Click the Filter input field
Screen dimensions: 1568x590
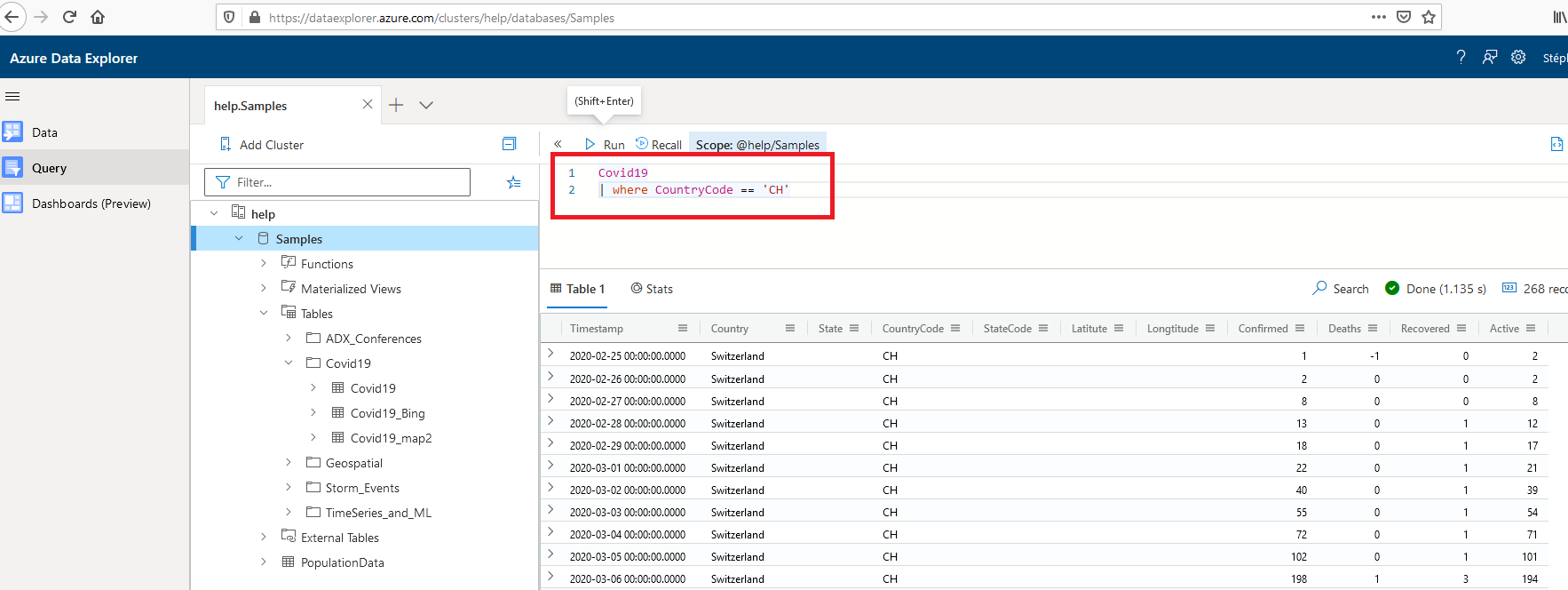[337, 182]
